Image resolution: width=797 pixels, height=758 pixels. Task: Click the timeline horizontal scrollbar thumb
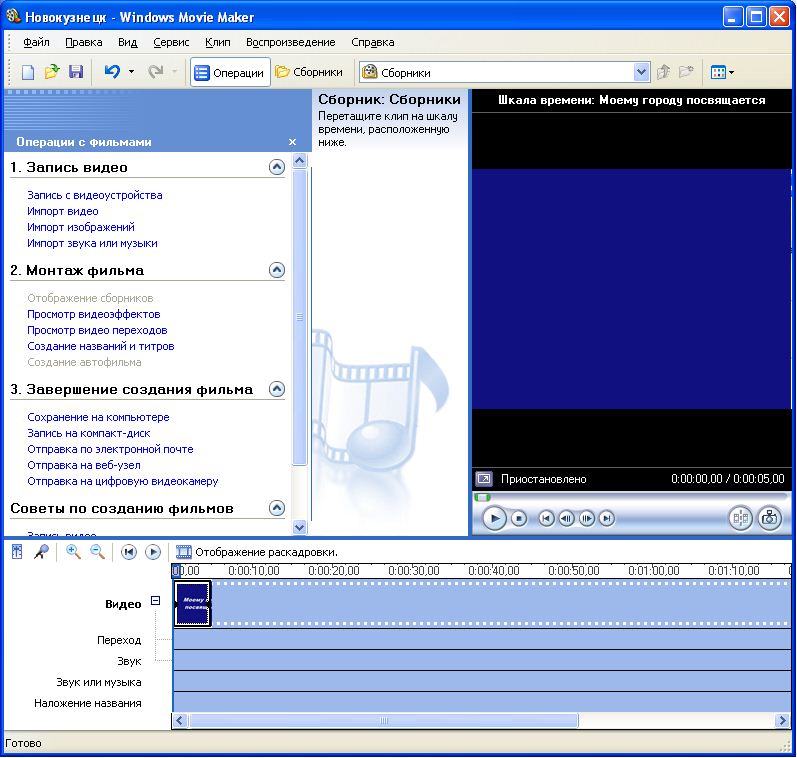tap(384, 720)
